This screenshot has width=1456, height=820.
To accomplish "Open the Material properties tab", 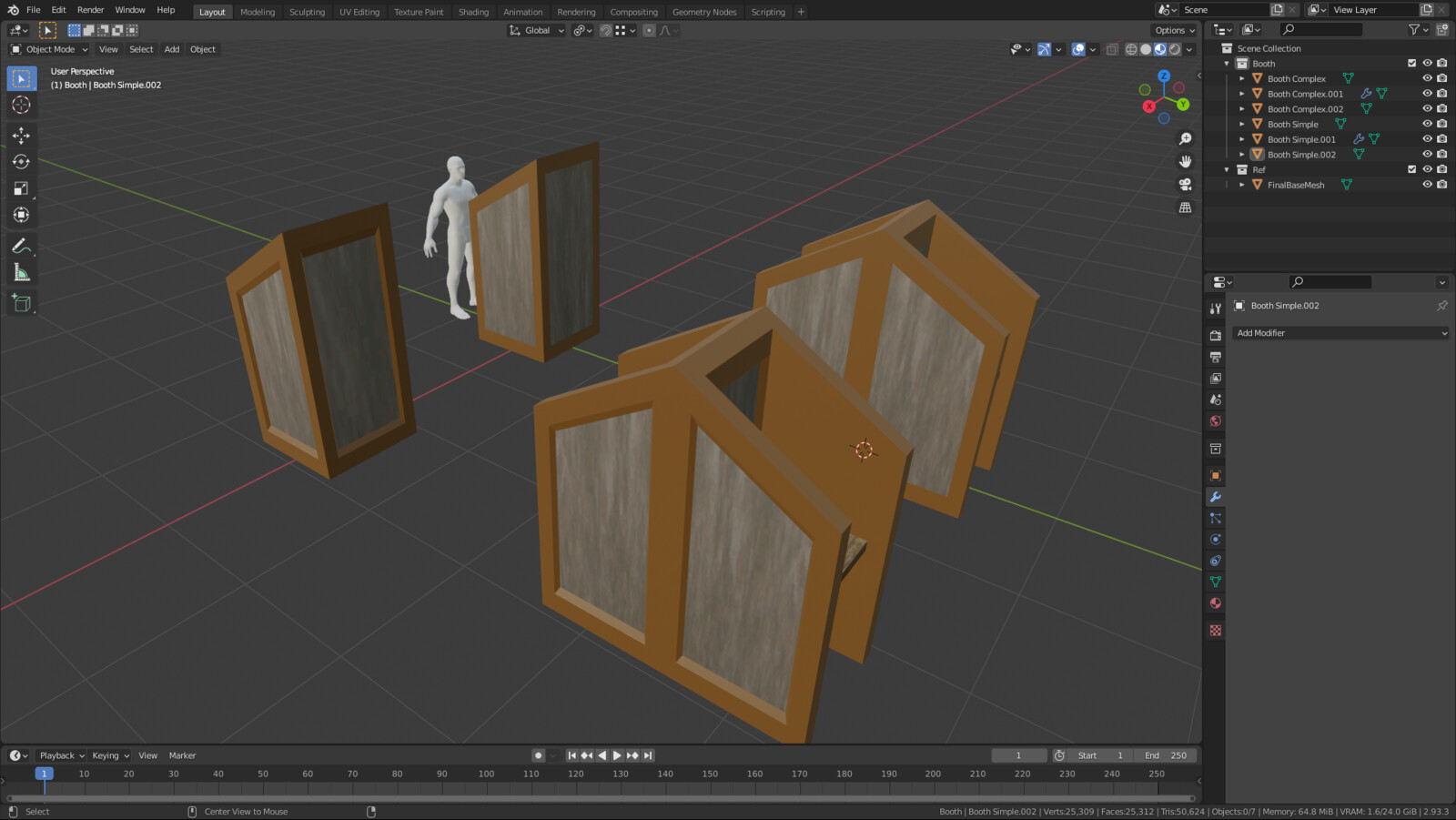I will coord(1216,602).
